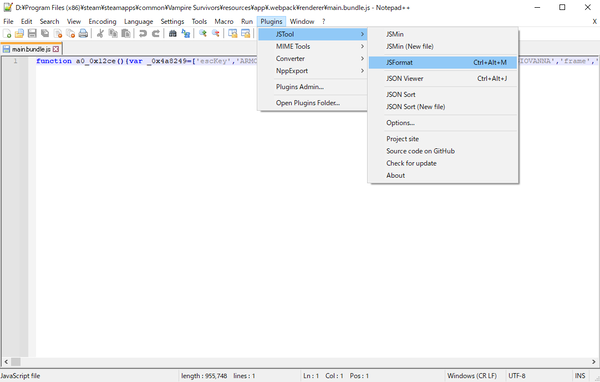Click the Synchronize Vertical Scrolling icon
Viewport: 600px width, 382px height.
(233, 34)
